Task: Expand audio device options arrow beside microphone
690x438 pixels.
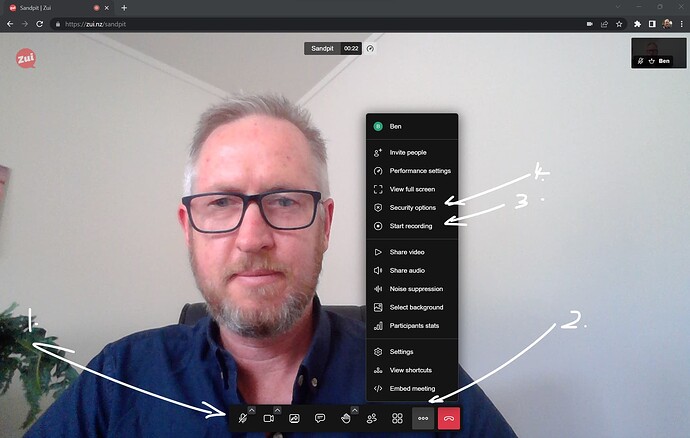Action: (252, 410)
